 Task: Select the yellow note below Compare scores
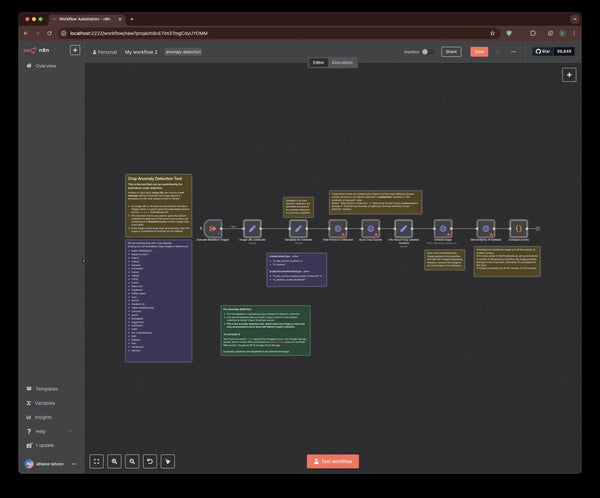(x=507, y=261)
